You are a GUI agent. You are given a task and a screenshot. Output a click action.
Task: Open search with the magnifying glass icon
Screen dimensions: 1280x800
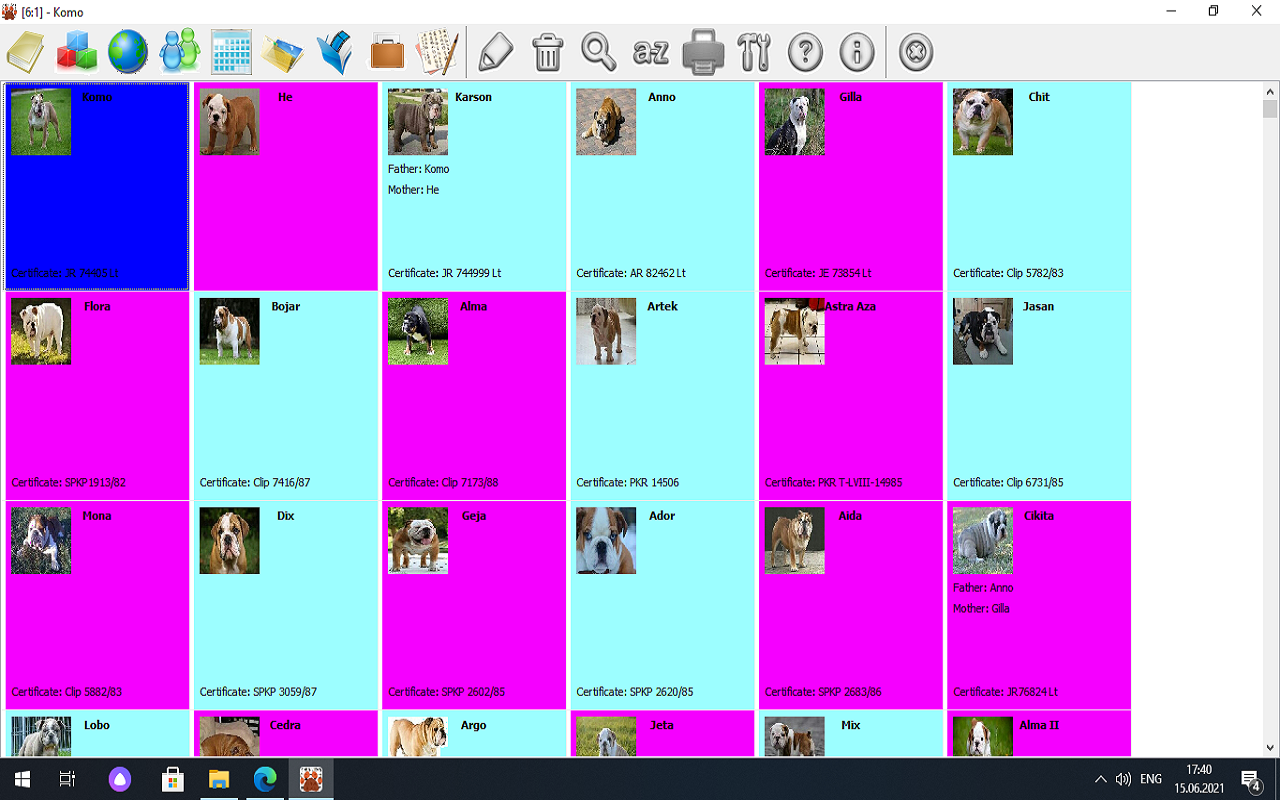[599, 51]
